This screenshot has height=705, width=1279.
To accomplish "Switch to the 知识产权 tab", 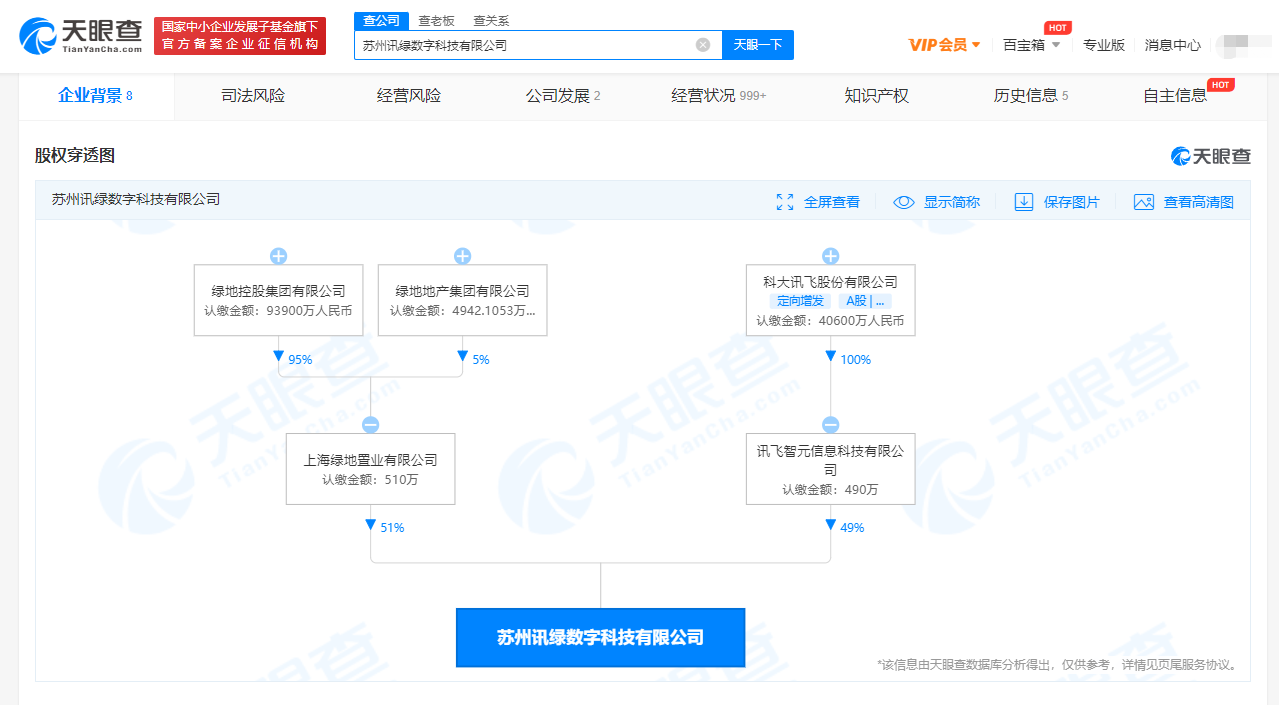I will [876, 96].
